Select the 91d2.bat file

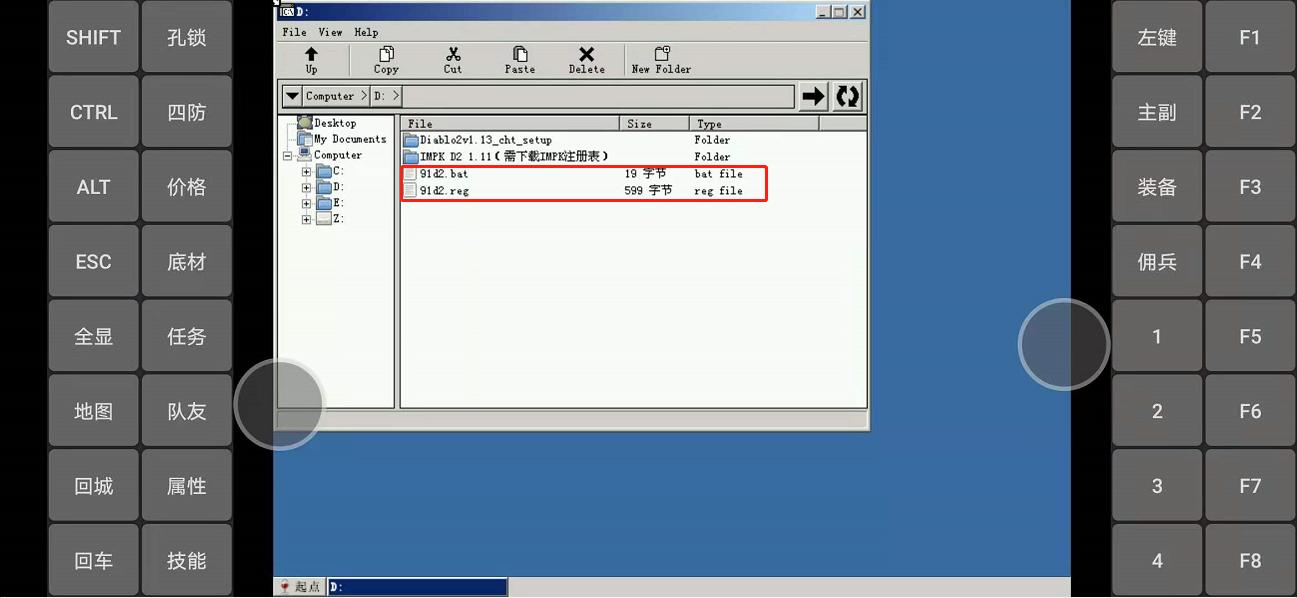[x=436, y=174]
